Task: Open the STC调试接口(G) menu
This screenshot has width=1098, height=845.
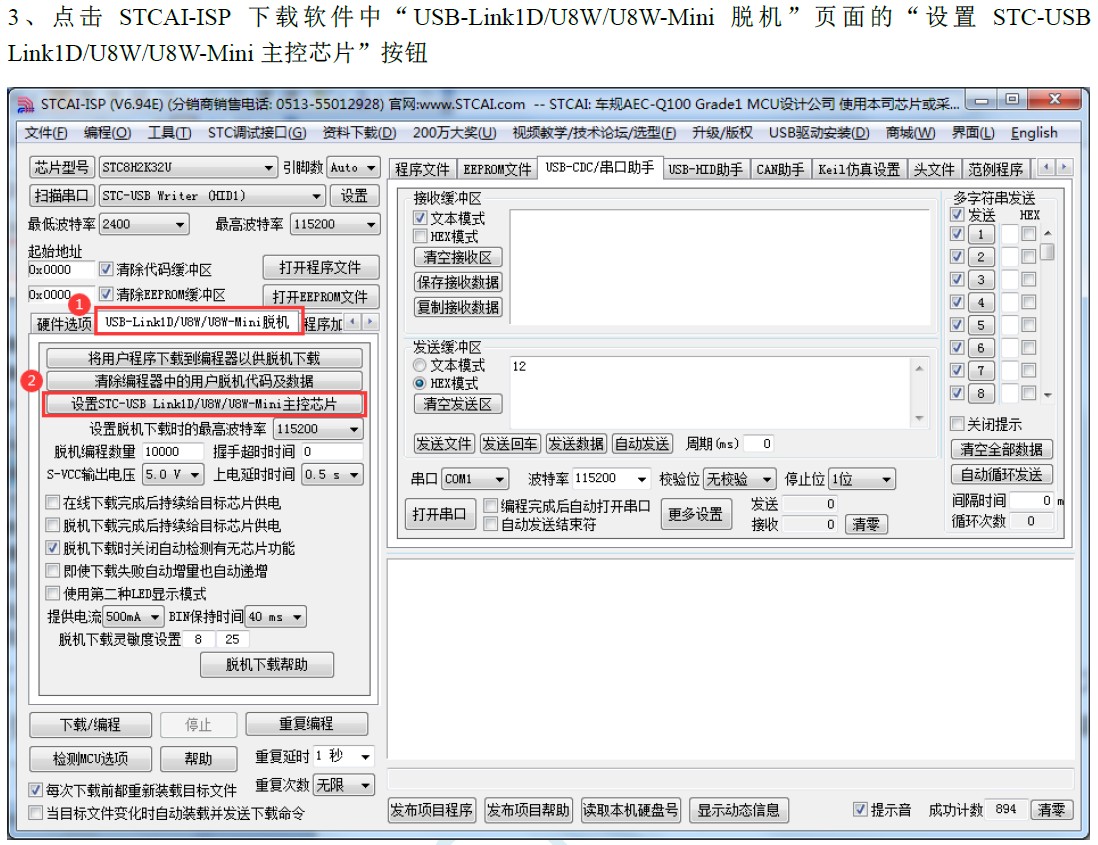Action: (x=256, y=133)
